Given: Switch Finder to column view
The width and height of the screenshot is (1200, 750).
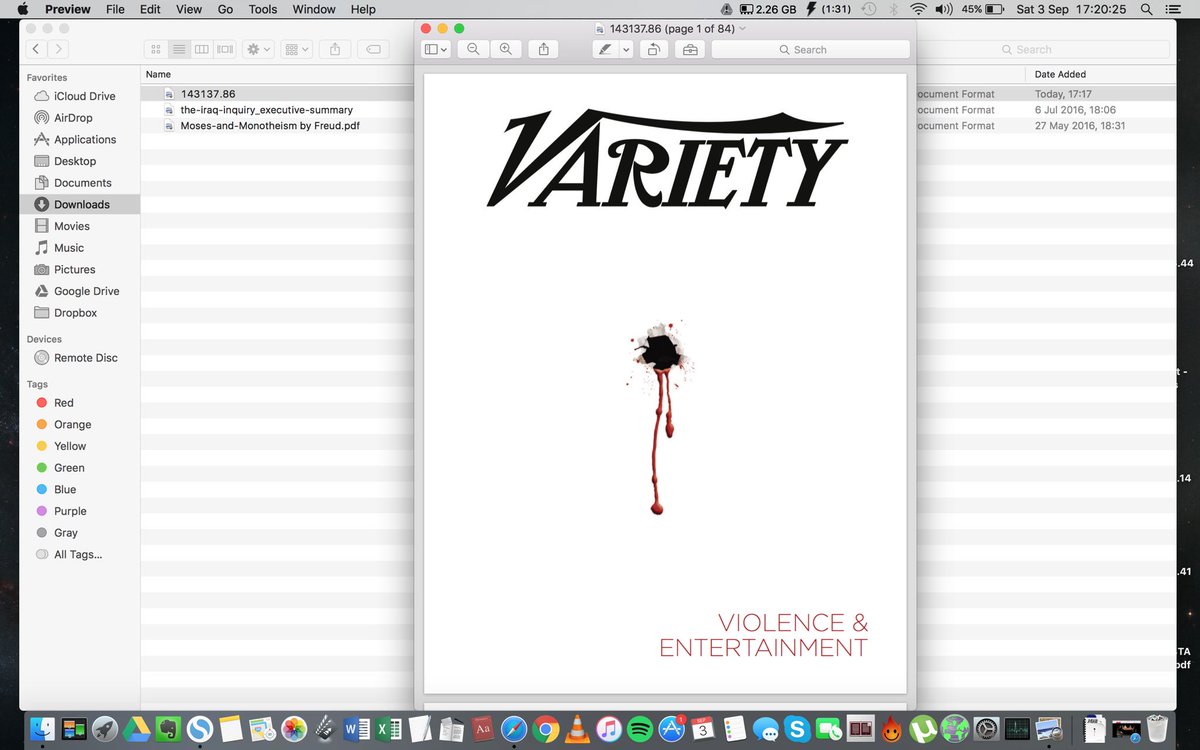Looking at the screenshot, I should pos(202,48).
